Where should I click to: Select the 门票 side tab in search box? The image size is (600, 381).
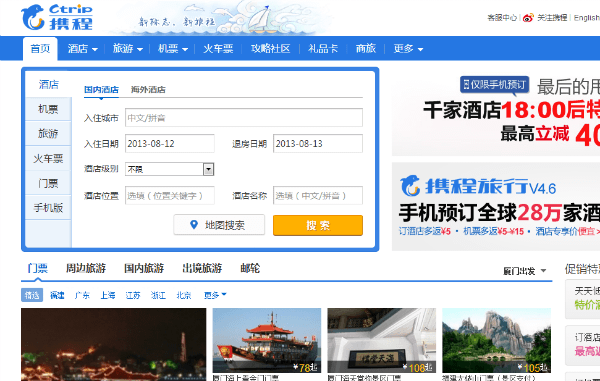pyautogui.click(x=48, y=183)
